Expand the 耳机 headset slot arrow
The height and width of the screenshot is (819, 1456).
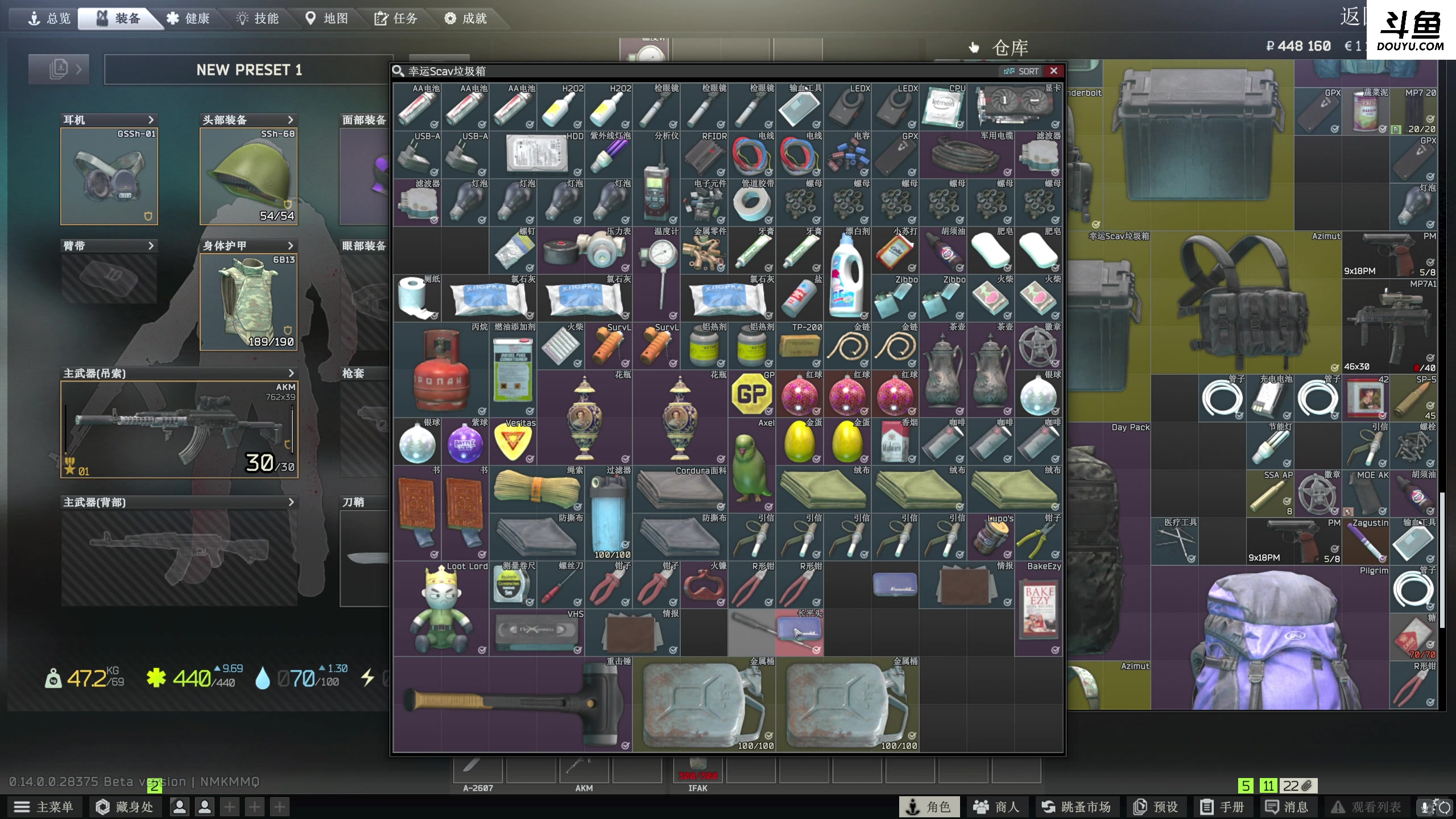151,119
